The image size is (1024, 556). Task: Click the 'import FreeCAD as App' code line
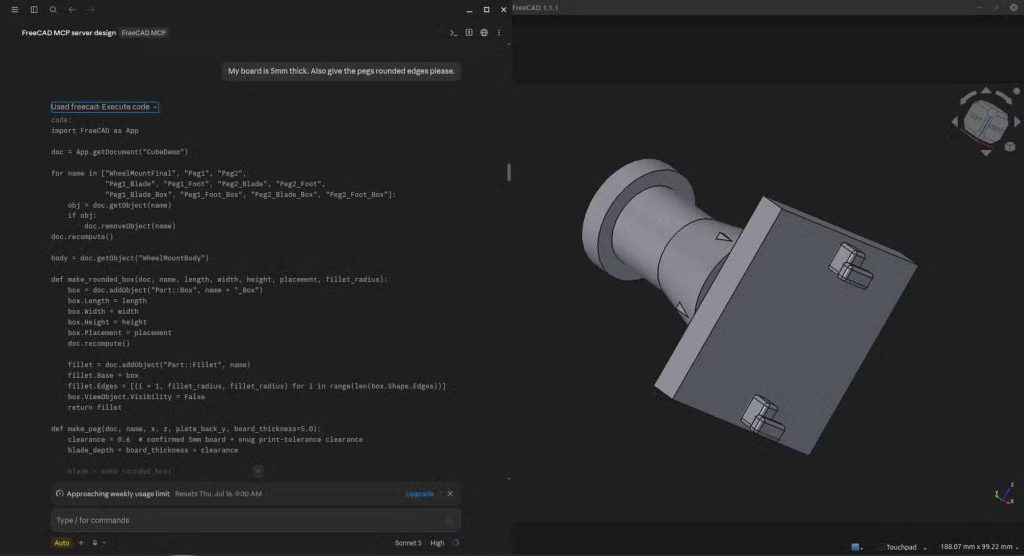[95, 130]
